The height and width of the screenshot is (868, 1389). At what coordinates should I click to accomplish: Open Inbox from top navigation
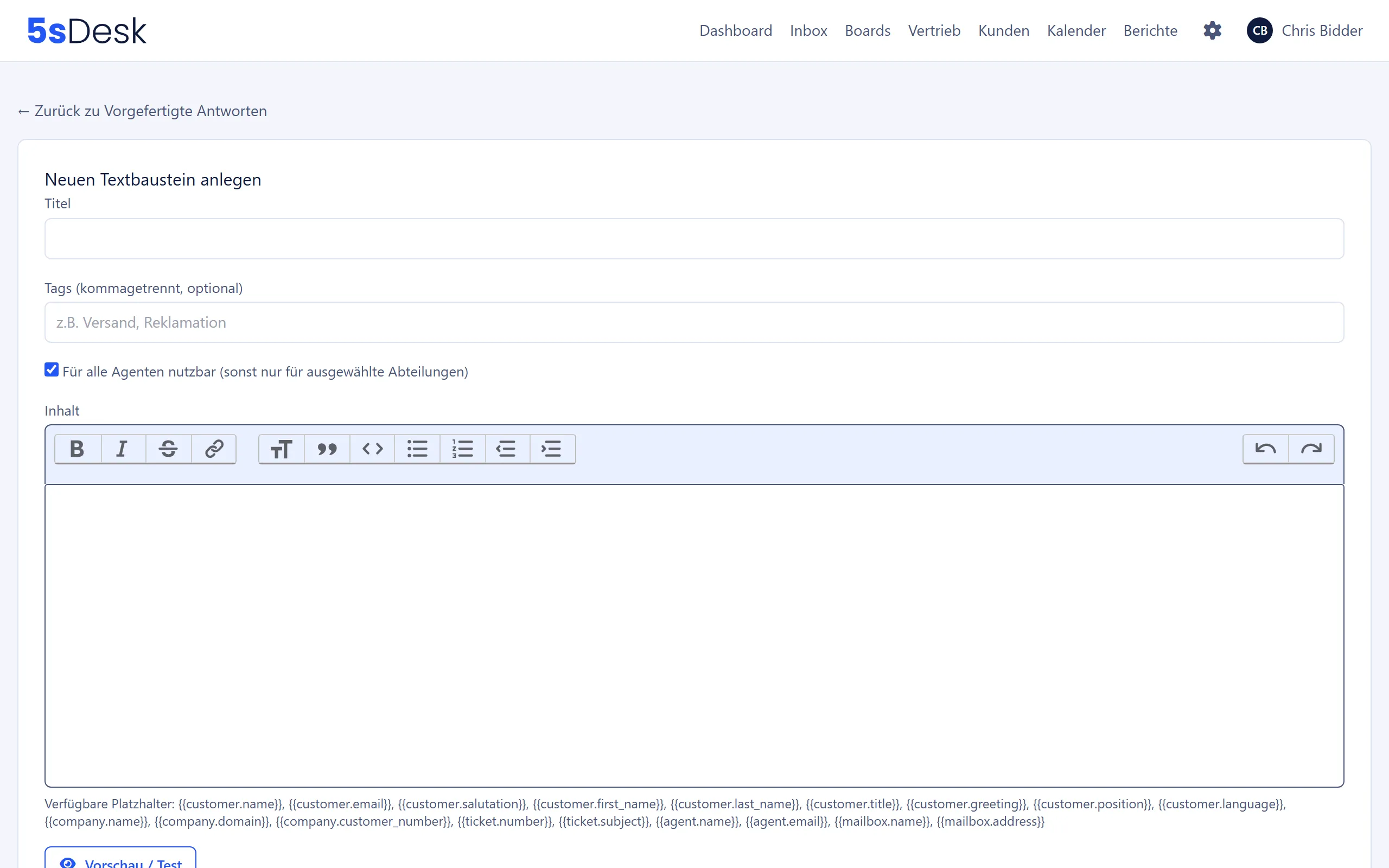808,30
